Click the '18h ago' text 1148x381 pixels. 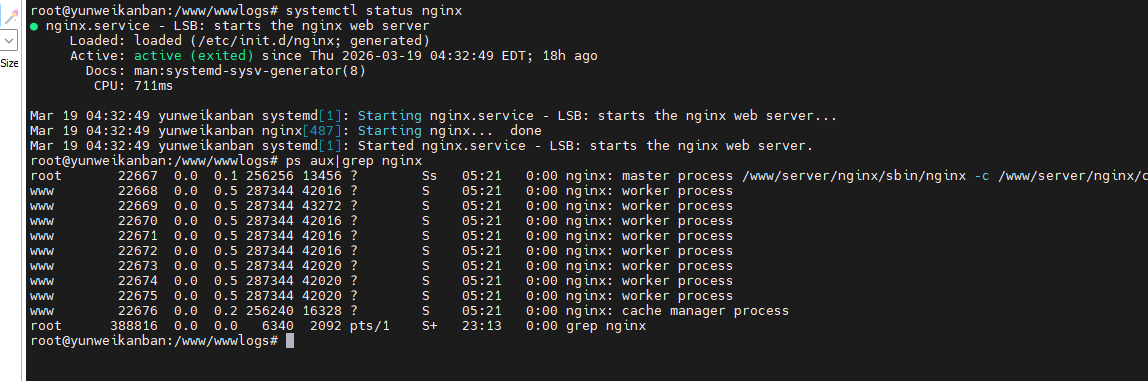[570, 56]
